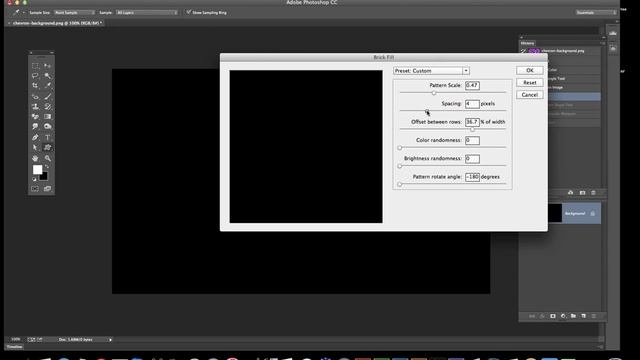The image size is (640, 360).
Task: Create new snapshot in History panel
Action: coord(582,193)
